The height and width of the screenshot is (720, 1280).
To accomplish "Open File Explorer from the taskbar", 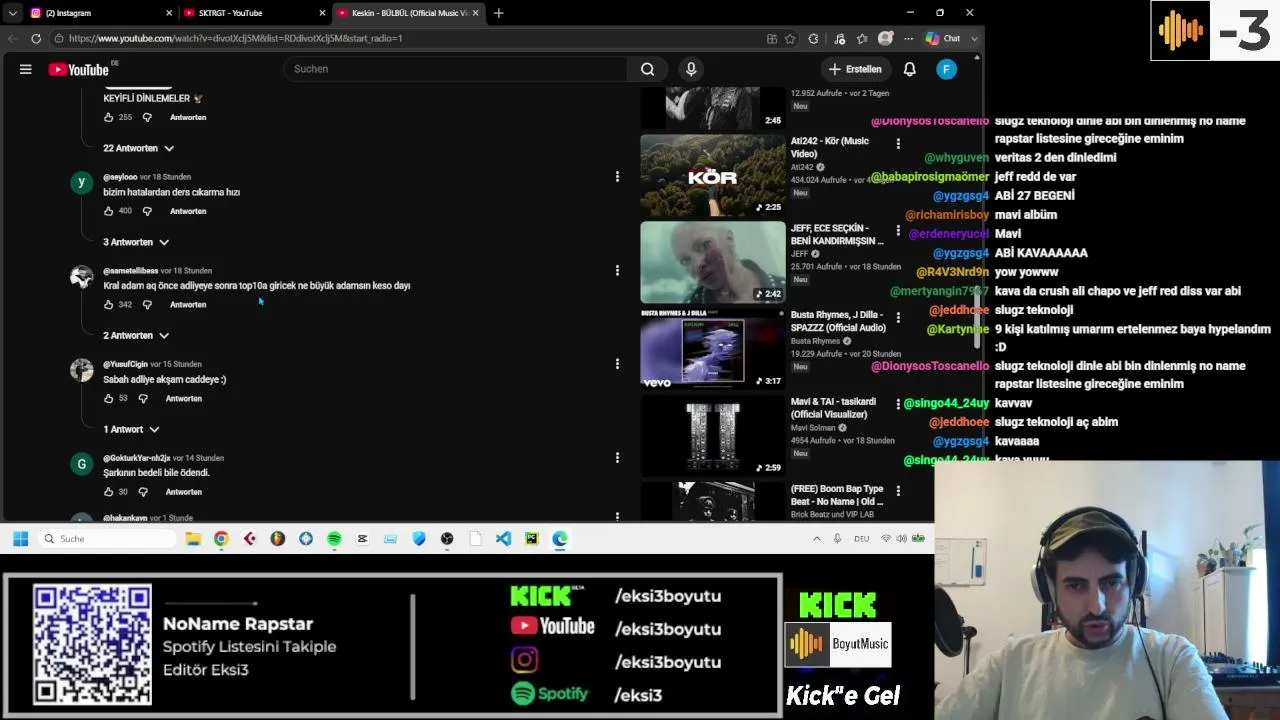I will click(x=193, y=539).
